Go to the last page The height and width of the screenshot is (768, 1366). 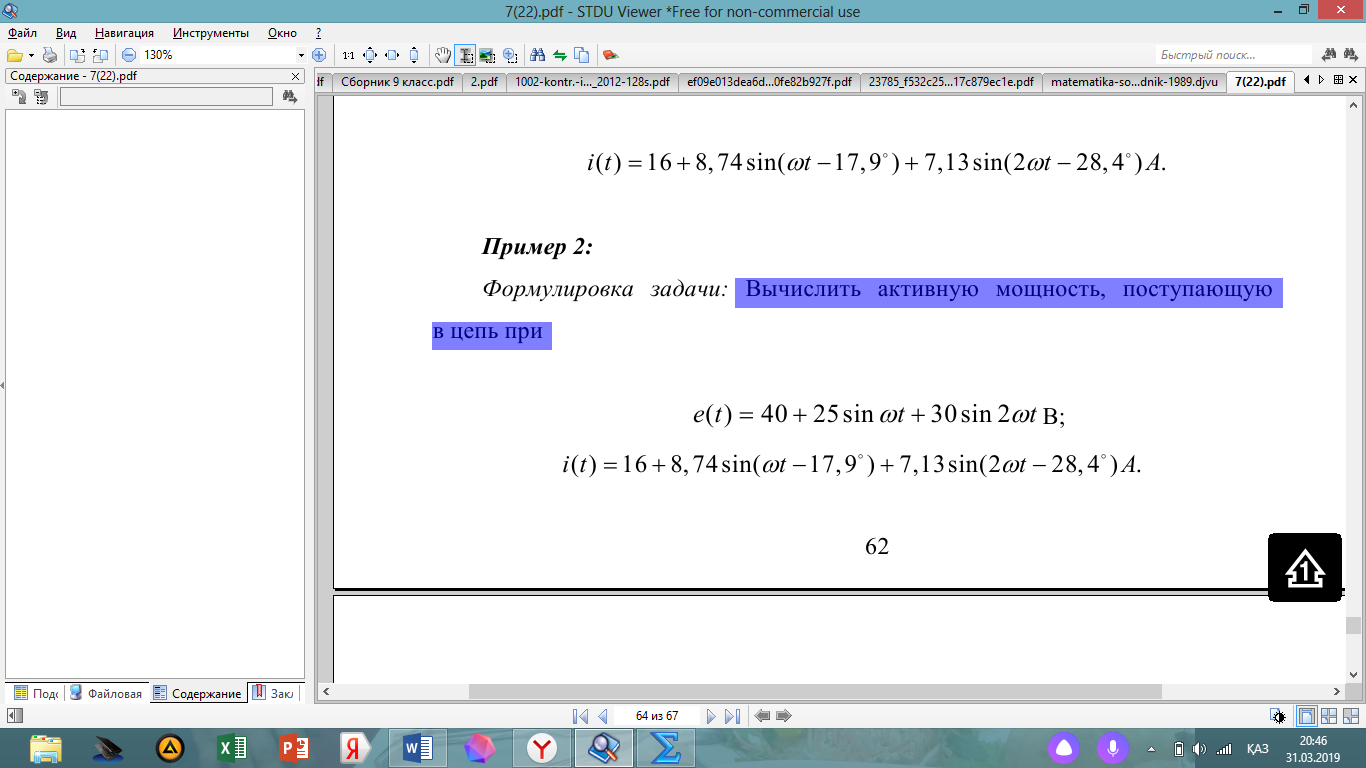[x=732, y=716]
